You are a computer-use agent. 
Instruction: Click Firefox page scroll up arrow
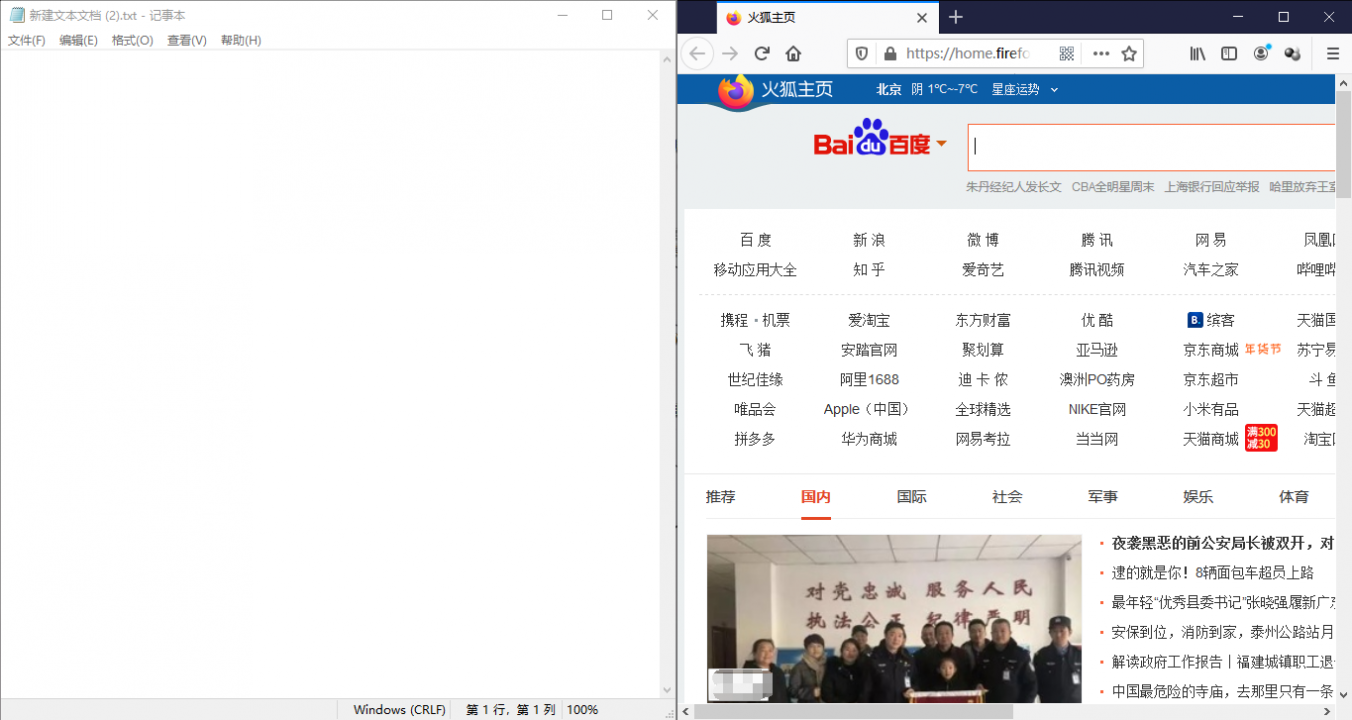click(x=1343, y=83)
